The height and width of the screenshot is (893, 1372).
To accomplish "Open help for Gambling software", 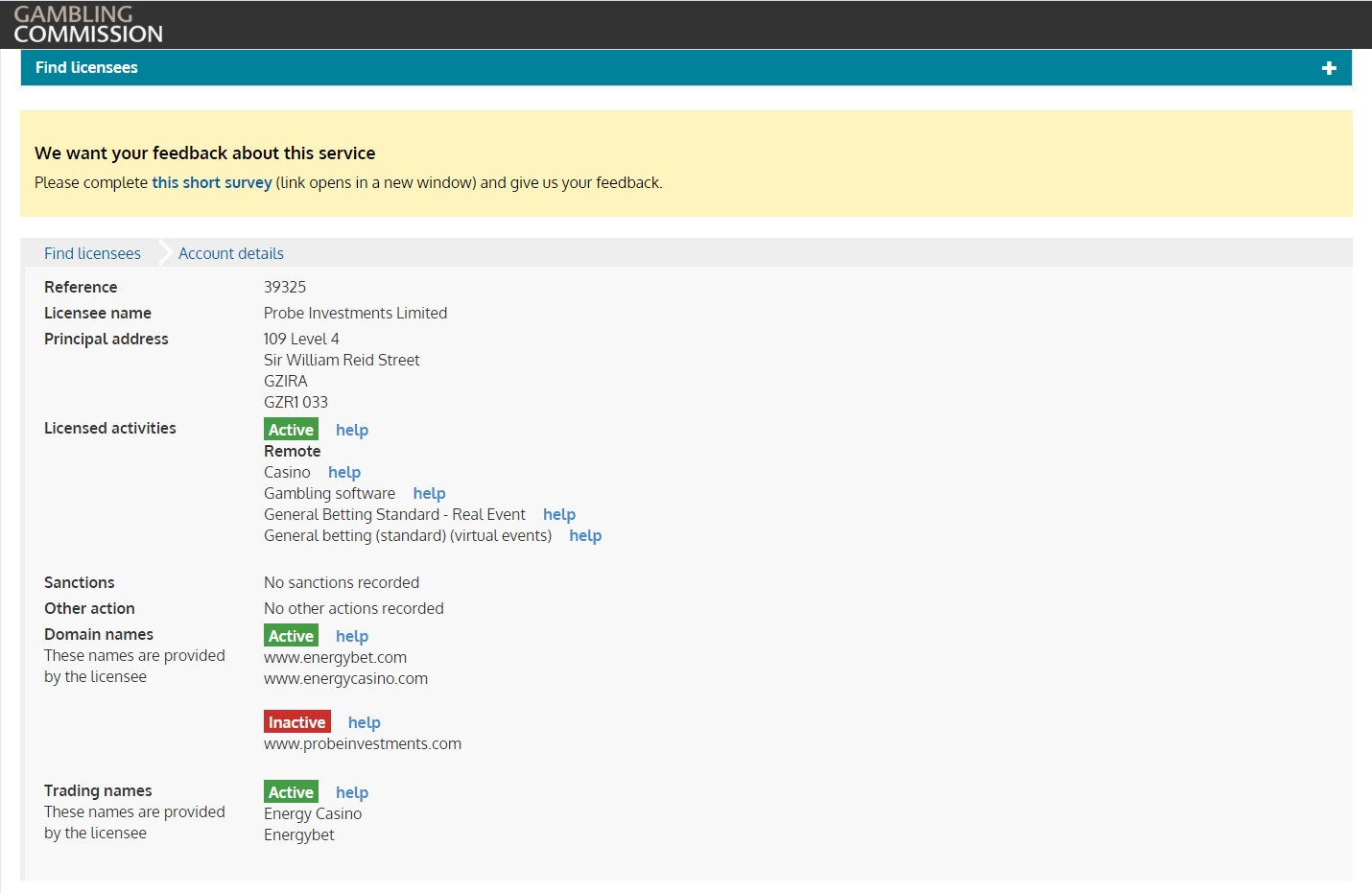I will click(429, 494).
